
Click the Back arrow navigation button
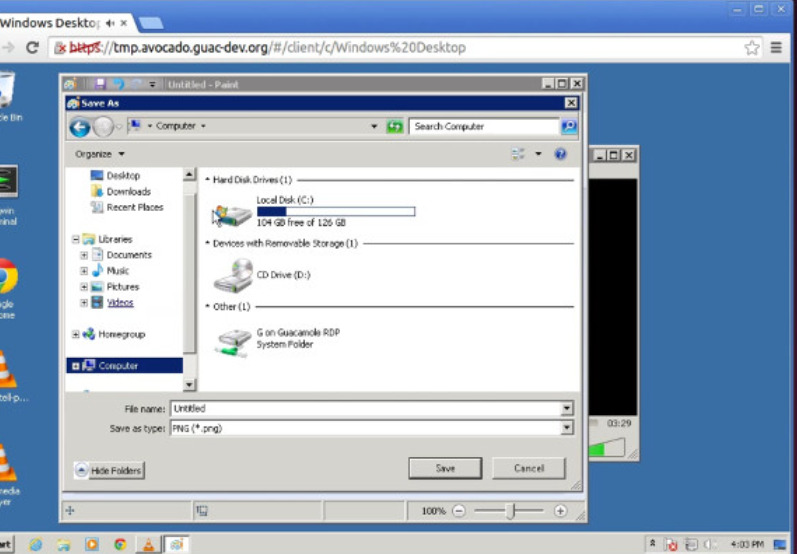pos(80,127)
